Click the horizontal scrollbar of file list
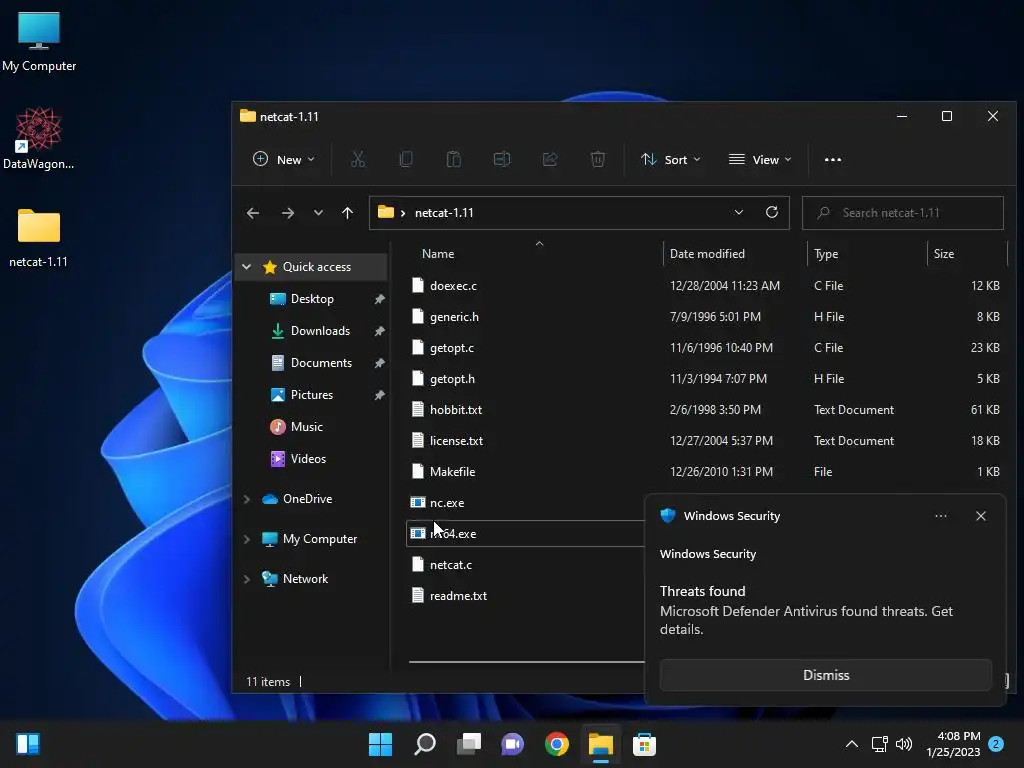This screenshot has width=1024, height=768. 526,662
